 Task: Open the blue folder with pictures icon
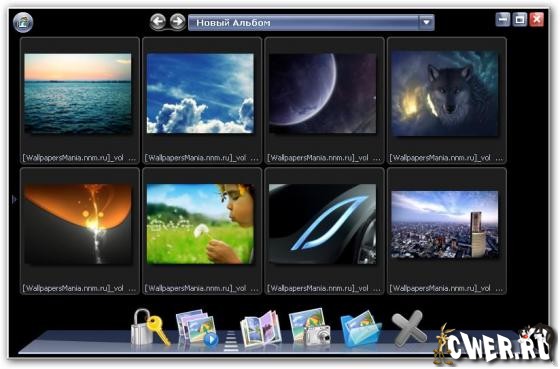360,329
